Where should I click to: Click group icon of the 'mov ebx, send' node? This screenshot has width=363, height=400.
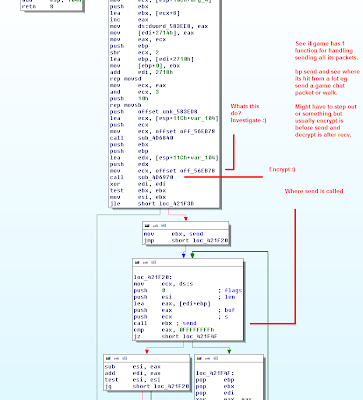[163, 226]
